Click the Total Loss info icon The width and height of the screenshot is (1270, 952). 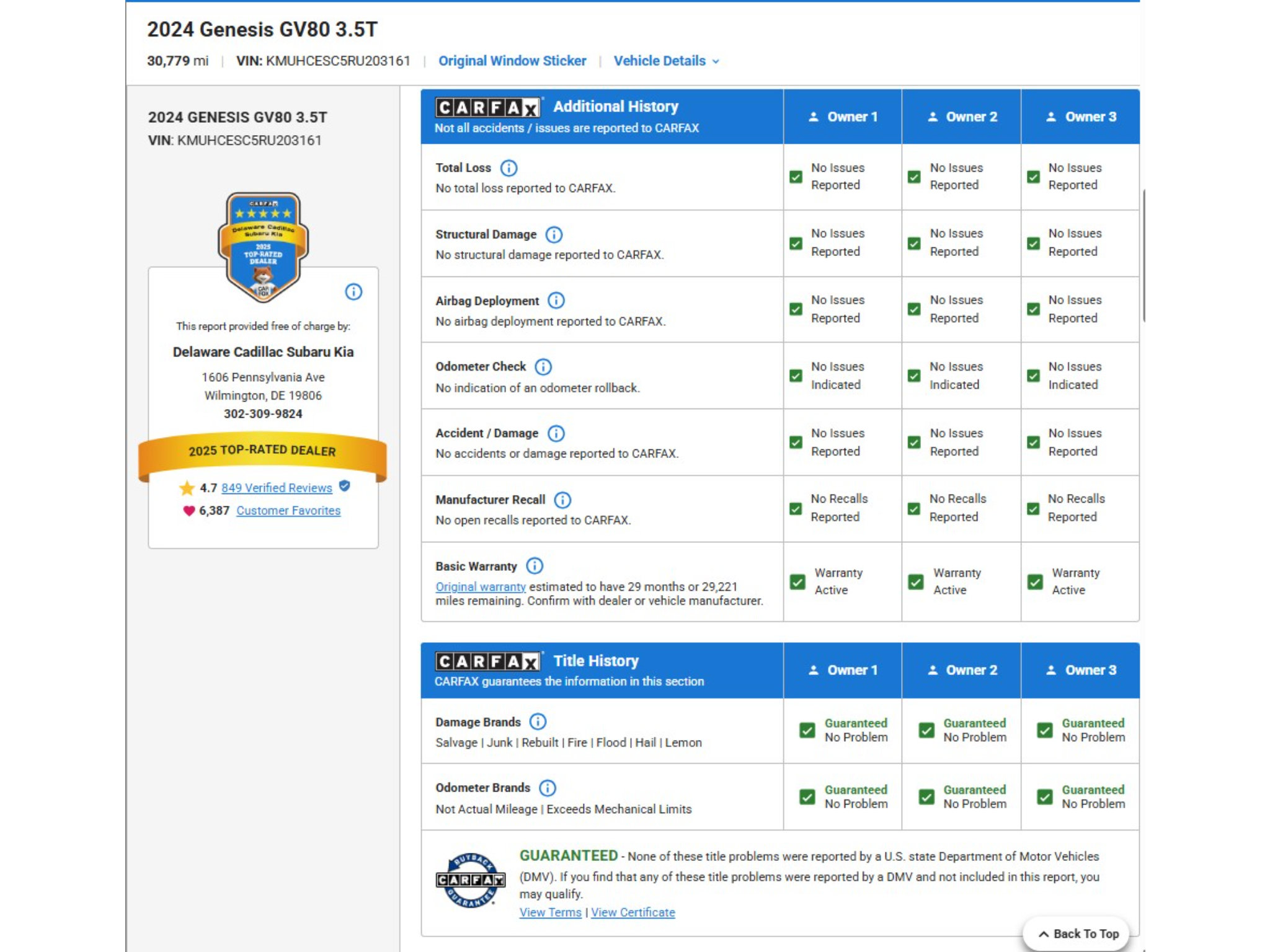pyautogui.click(x=508, y=168)
